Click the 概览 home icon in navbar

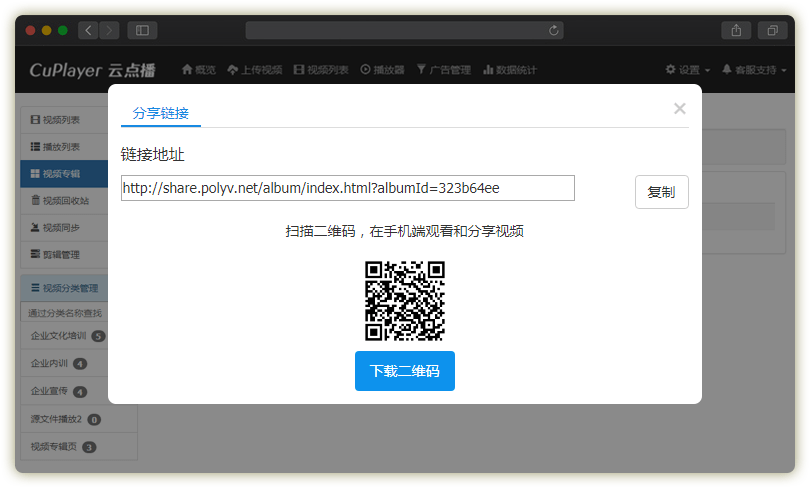(x=198, y=70)
